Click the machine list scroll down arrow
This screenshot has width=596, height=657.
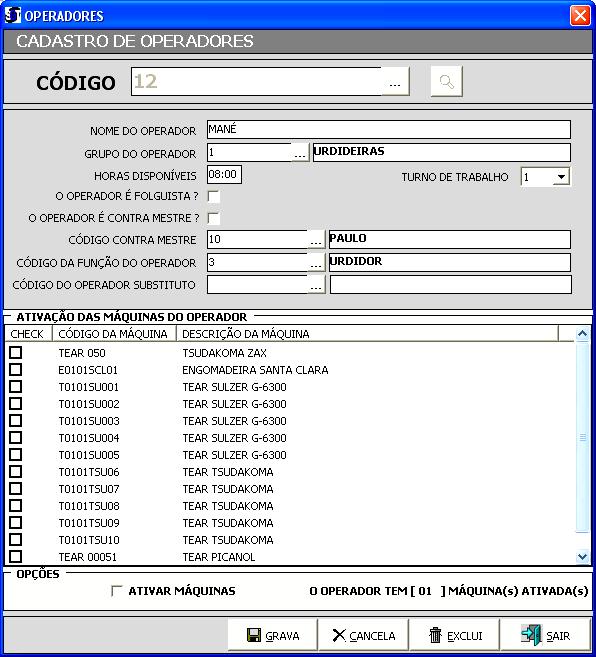tap(582, 556)
